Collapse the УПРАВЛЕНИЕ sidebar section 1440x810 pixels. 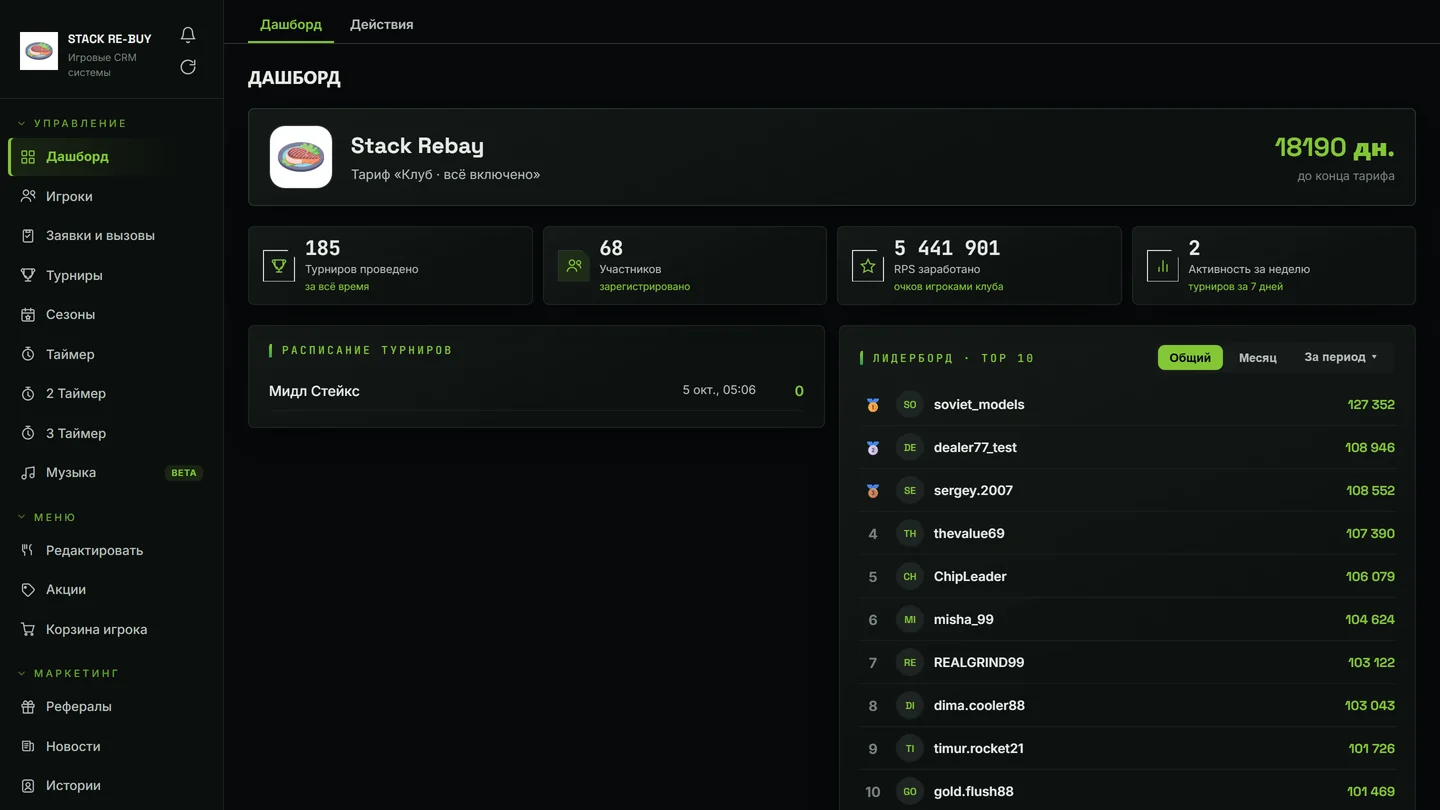tap(73, 123)
